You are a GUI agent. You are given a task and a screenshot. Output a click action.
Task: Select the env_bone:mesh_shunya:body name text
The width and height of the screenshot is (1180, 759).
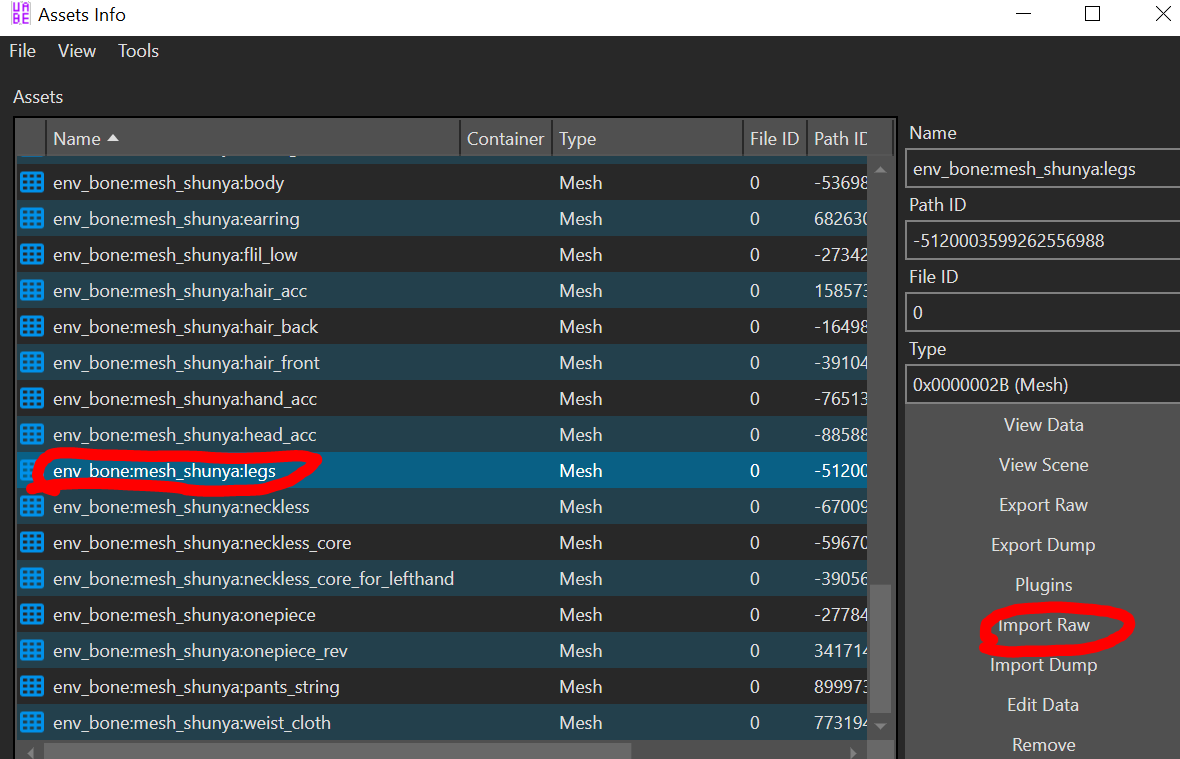169,183
